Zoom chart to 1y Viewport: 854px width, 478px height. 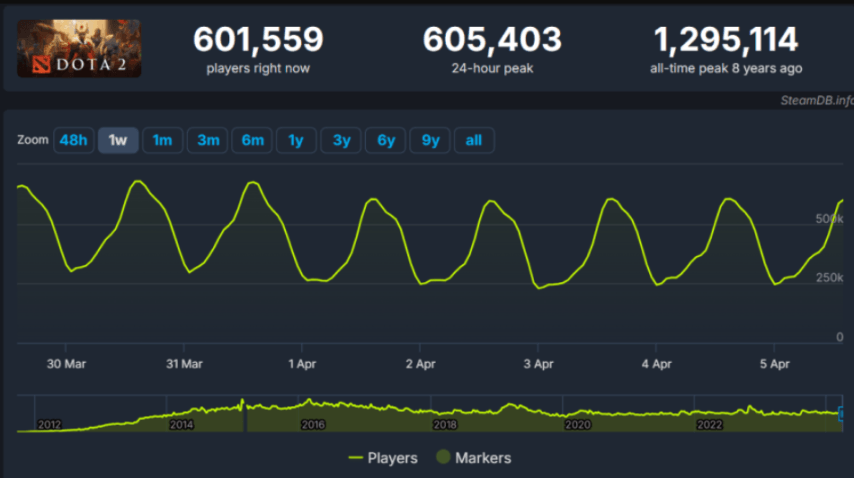[296, 140]
